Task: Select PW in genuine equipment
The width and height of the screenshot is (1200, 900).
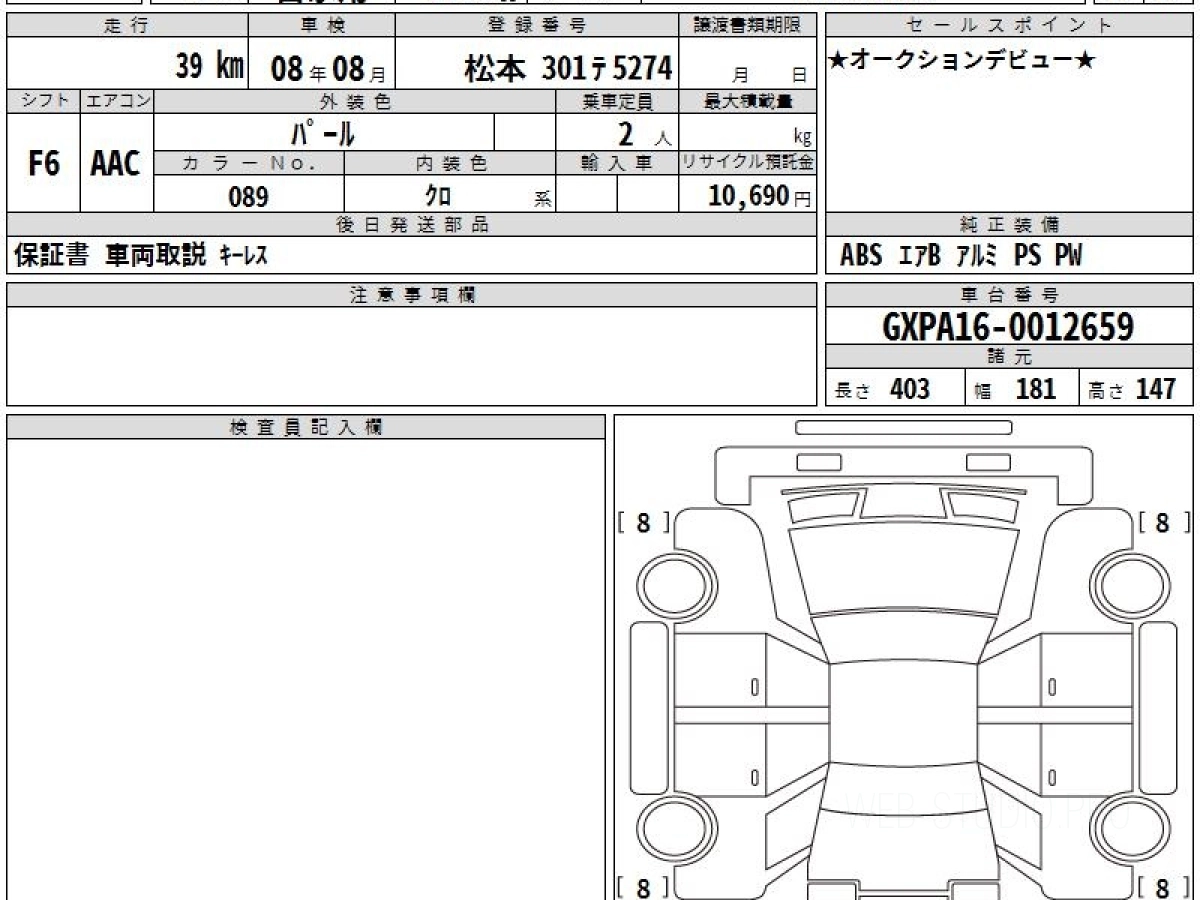Action: pyautogui.click(x=1068, y=257)
